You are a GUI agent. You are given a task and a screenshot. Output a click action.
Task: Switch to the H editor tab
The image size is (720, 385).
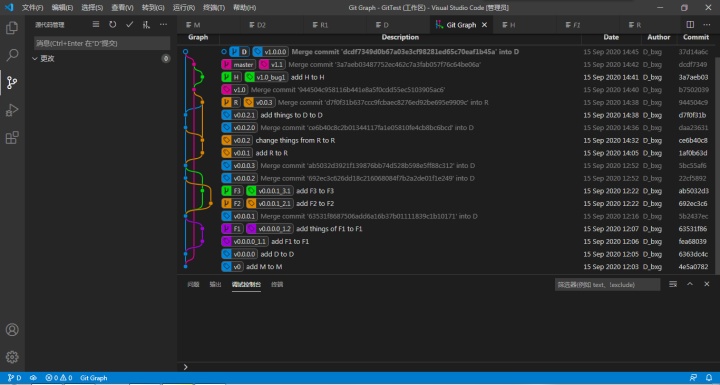[525, 25]
